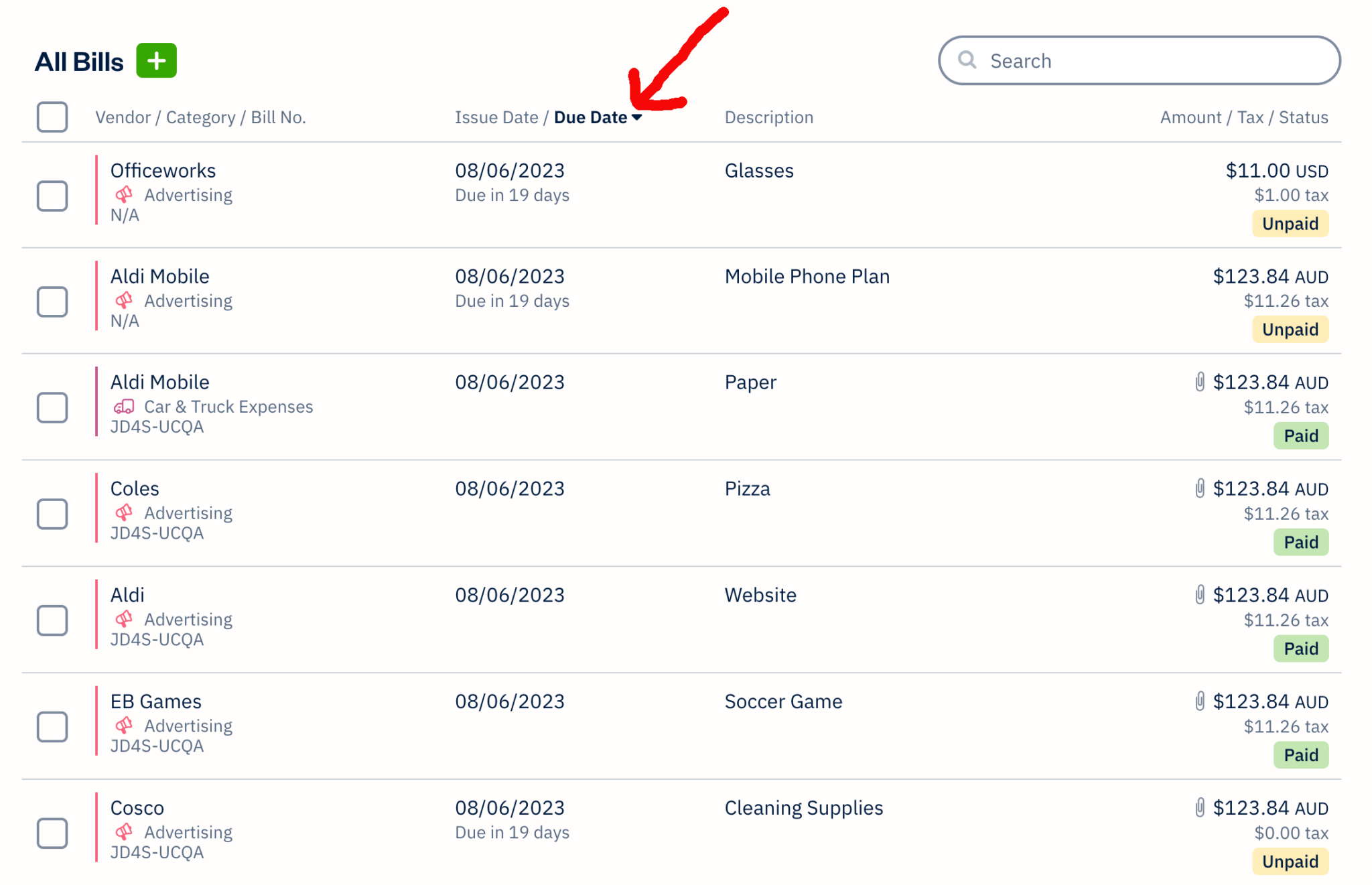Viewport: 1372px width, 885px height.
Task: Toggle the select-all checkbox in the header
Action: [x=52, y=117]
